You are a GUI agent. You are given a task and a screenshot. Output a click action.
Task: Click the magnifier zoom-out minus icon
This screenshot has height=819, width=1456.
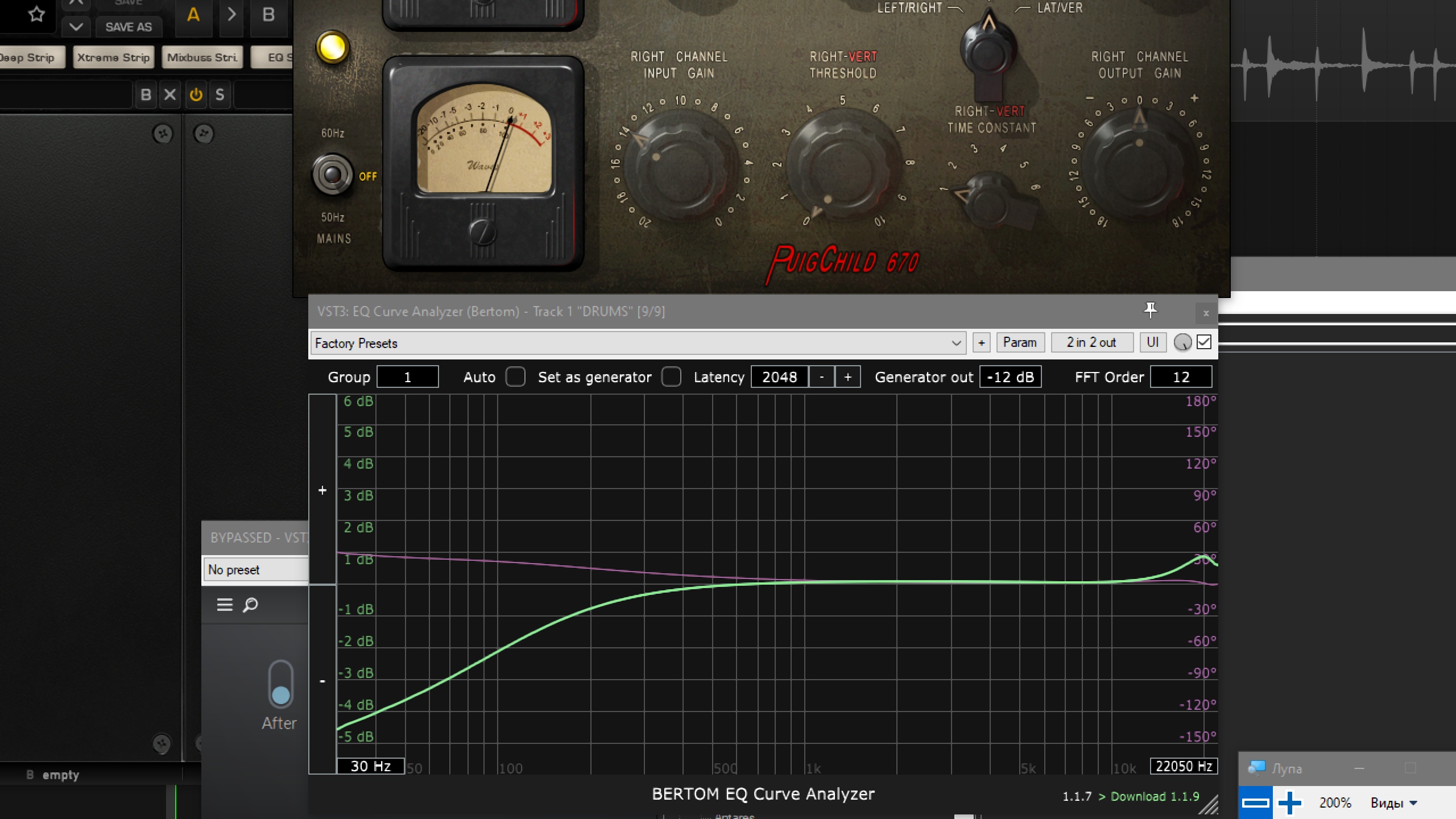1255,803
